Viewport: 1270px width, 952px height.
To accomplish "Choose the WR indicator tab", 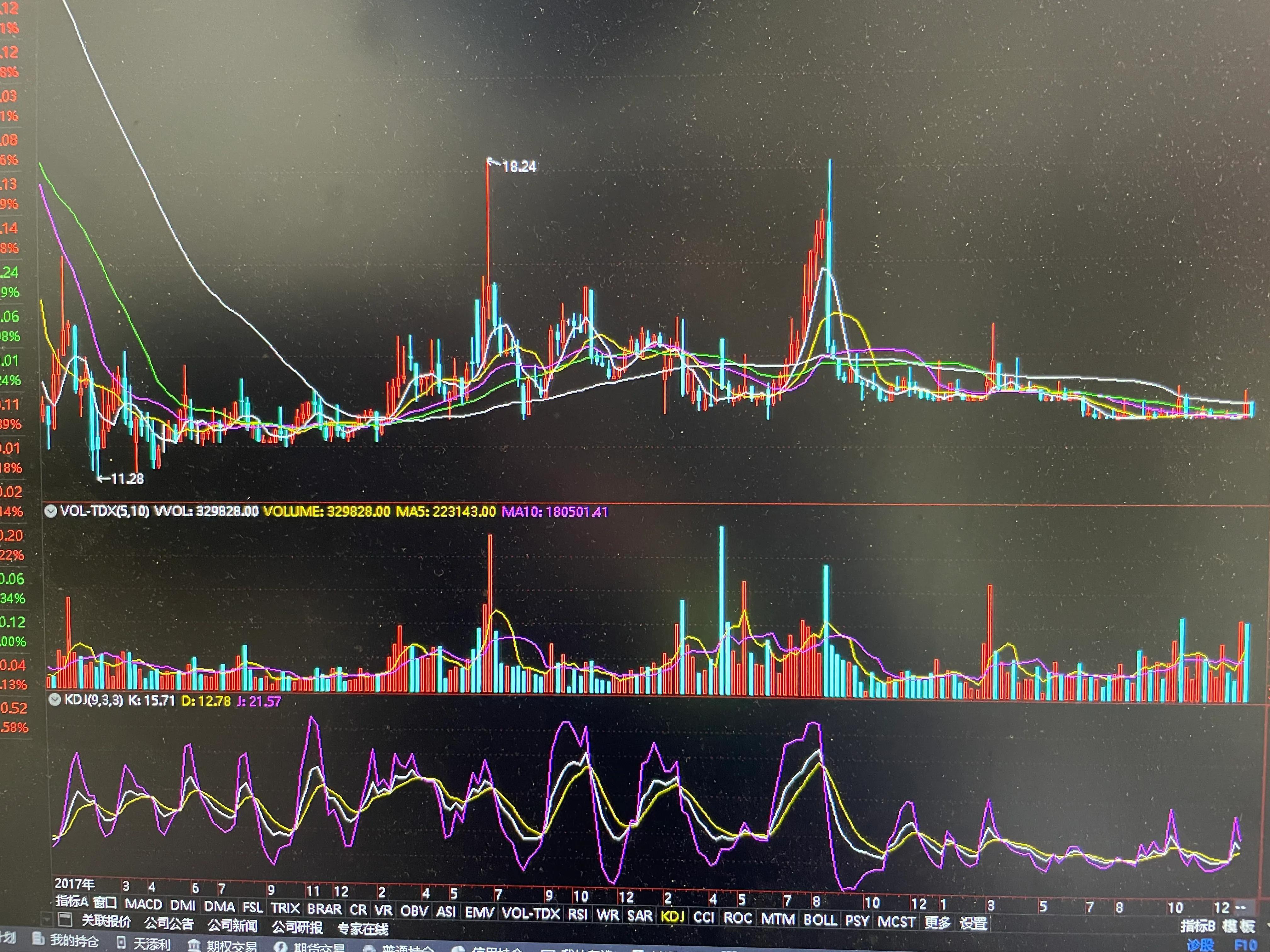I will point(608,915).
